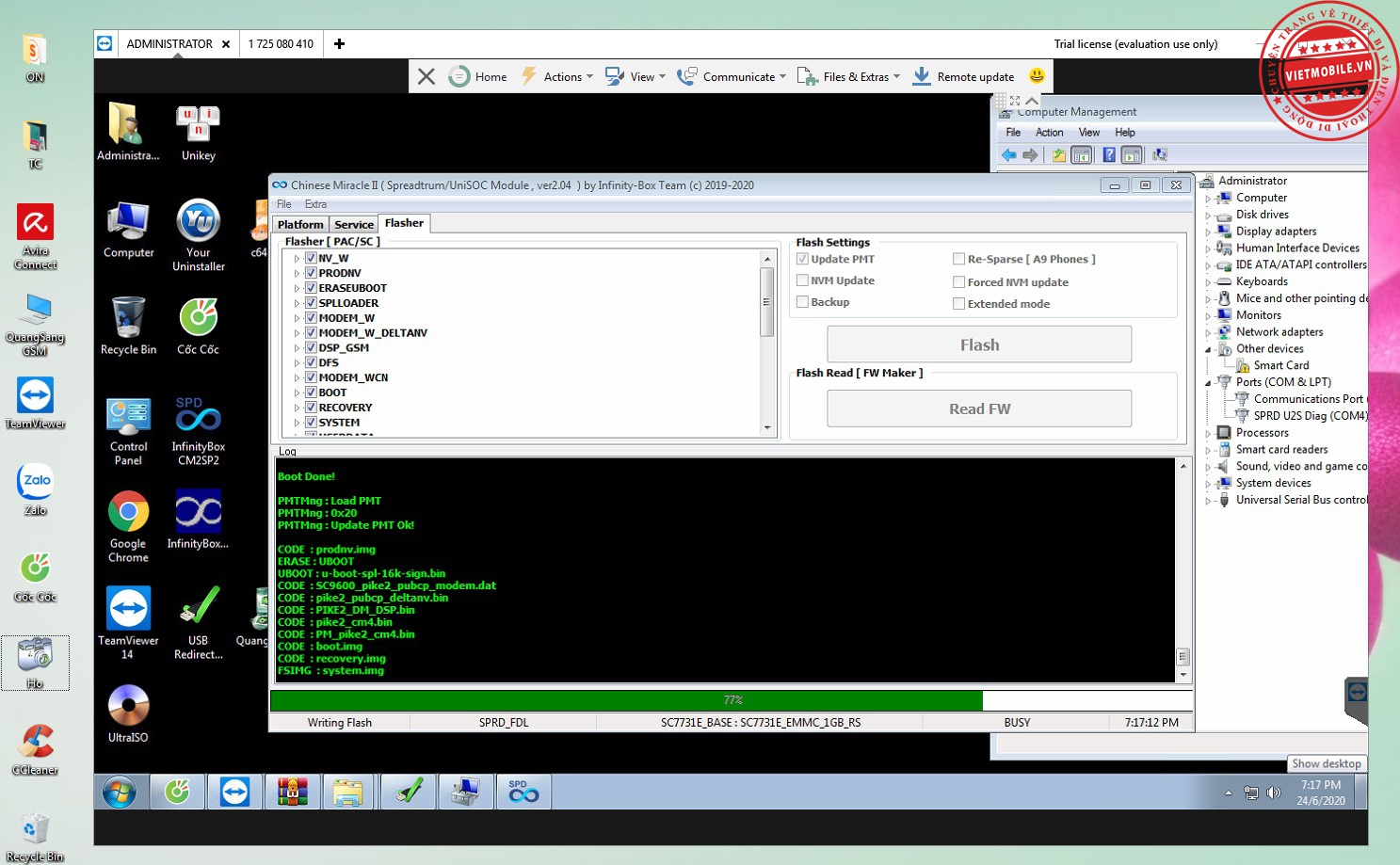The width and height of the screenshot is (1400, 865).
Task: Uncheck the SPLLOADER partition checkbox
Action: (x=311, y=303)
